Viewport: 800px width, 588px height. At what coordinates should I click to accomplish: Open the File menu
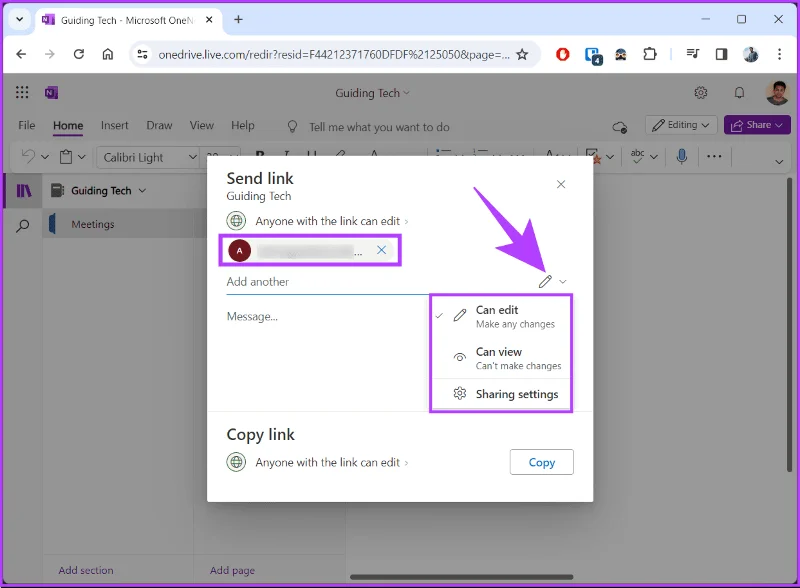coord(27,126)
